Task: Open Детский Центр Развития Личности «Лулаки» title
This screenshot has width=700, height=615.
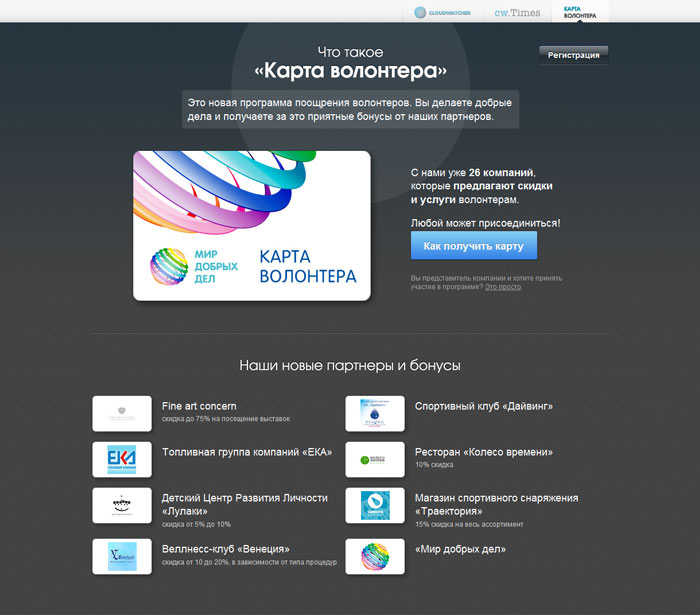Action: (245, 504)
